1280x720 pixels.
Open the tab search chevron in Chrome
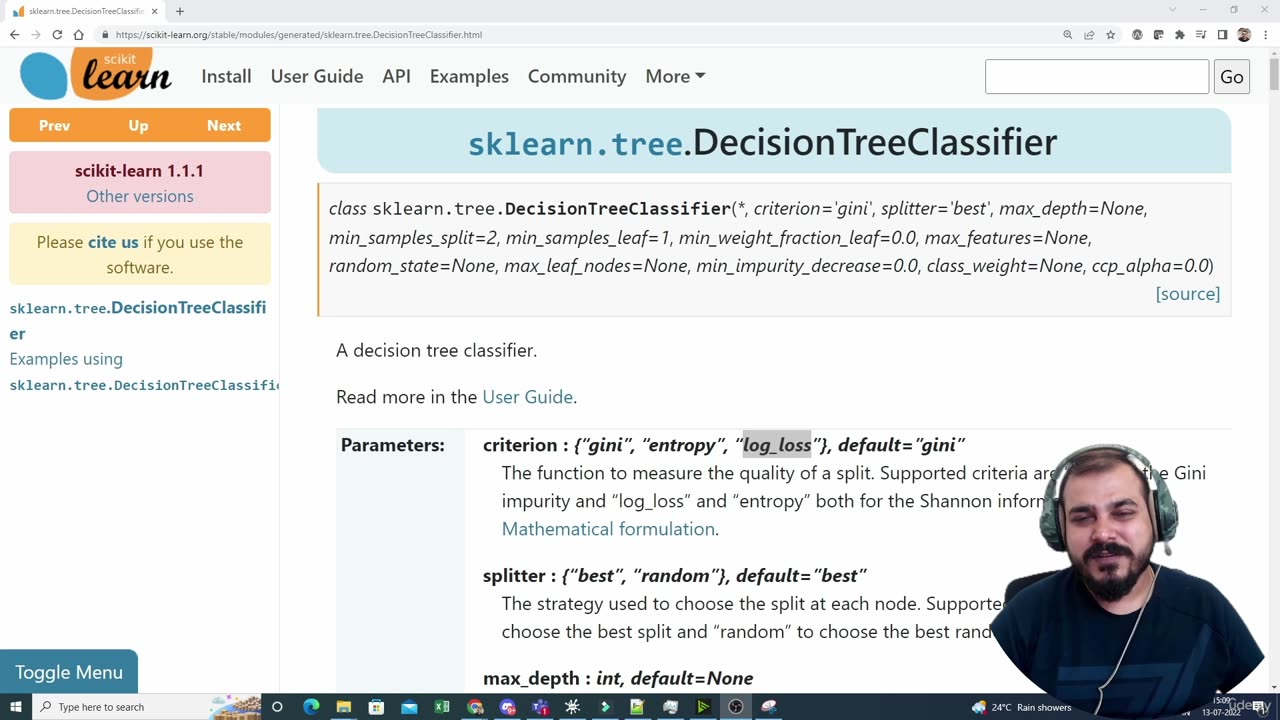coord(1173,10)
